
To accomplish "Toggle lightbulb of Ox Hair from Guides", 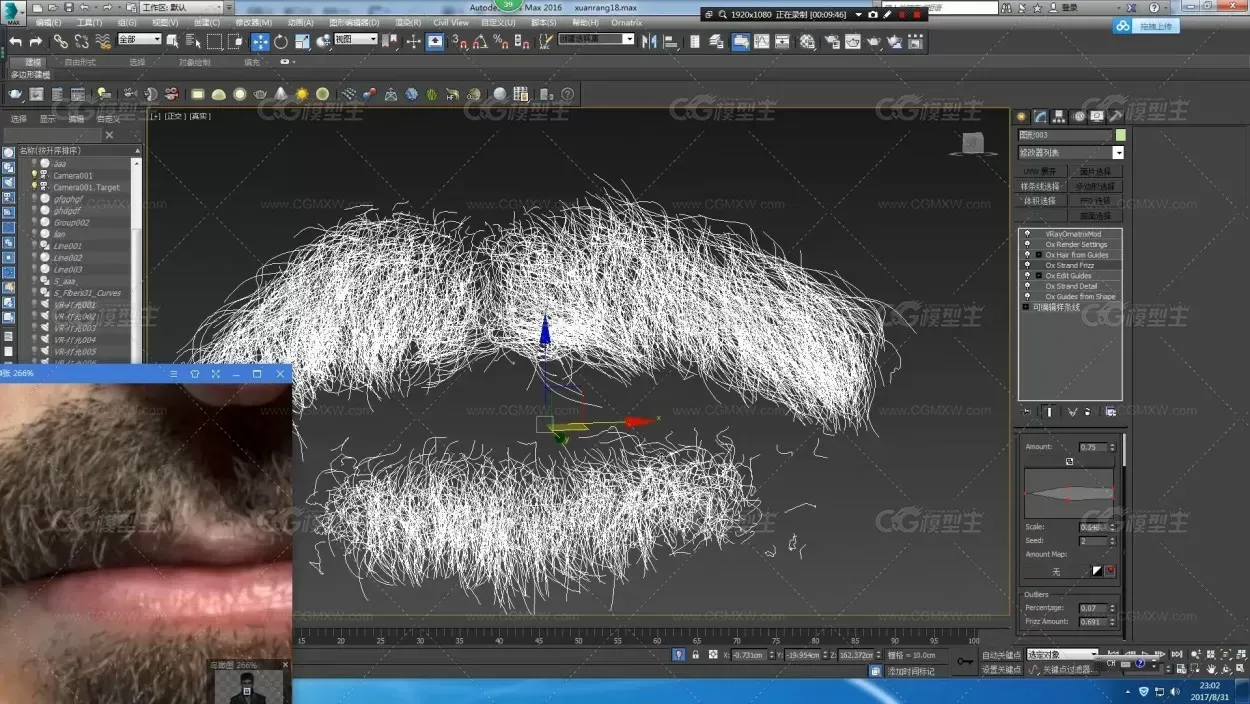I will [1027, 255].
